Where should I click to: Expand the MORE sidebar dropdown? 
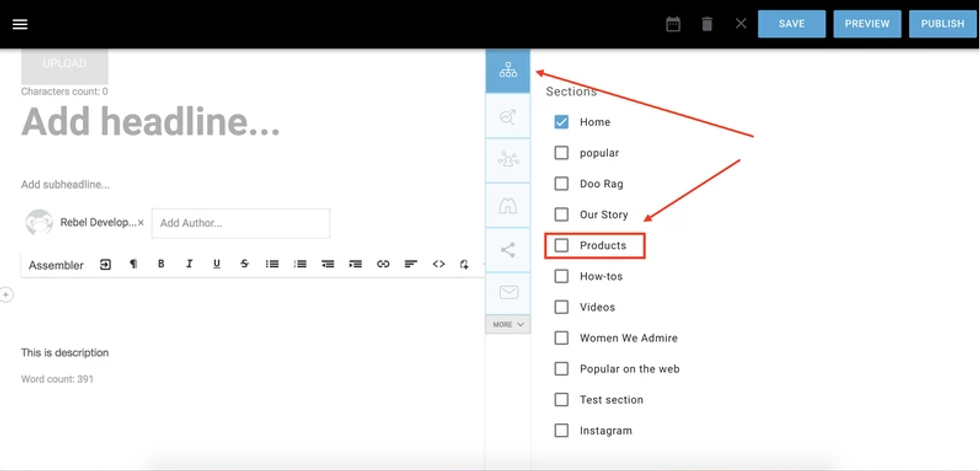[508, 324]
